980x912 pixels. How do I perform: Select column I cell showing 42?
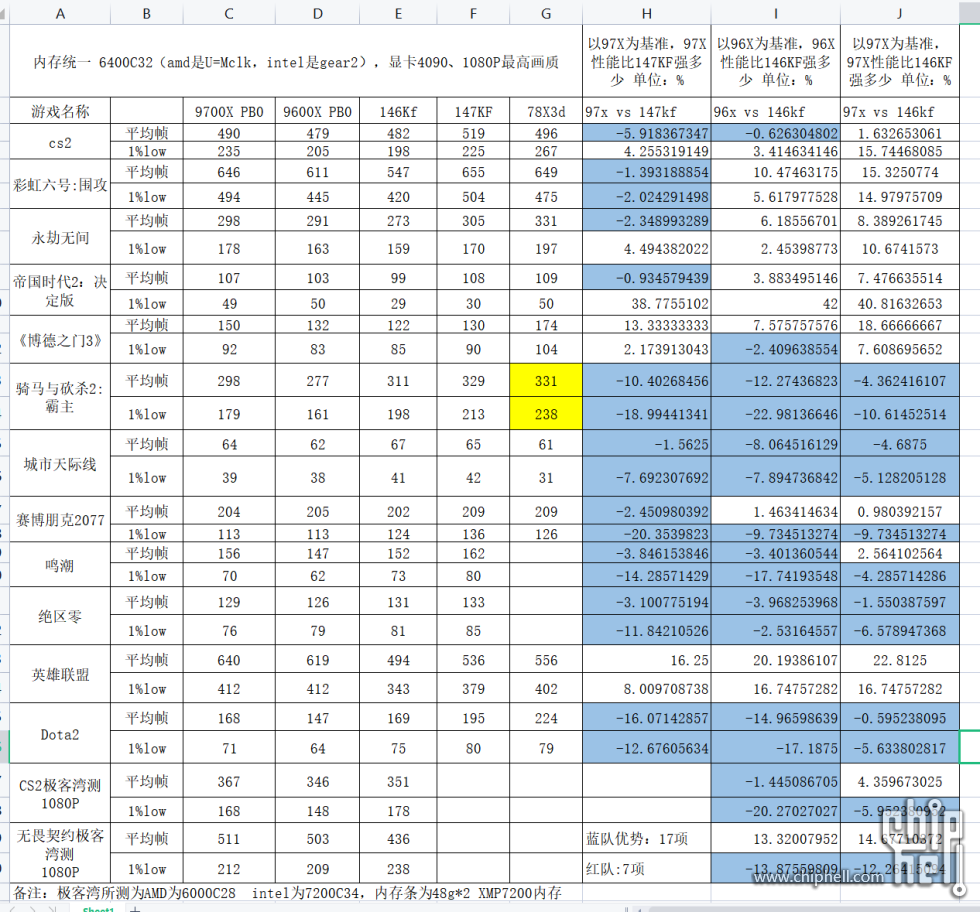776,304
